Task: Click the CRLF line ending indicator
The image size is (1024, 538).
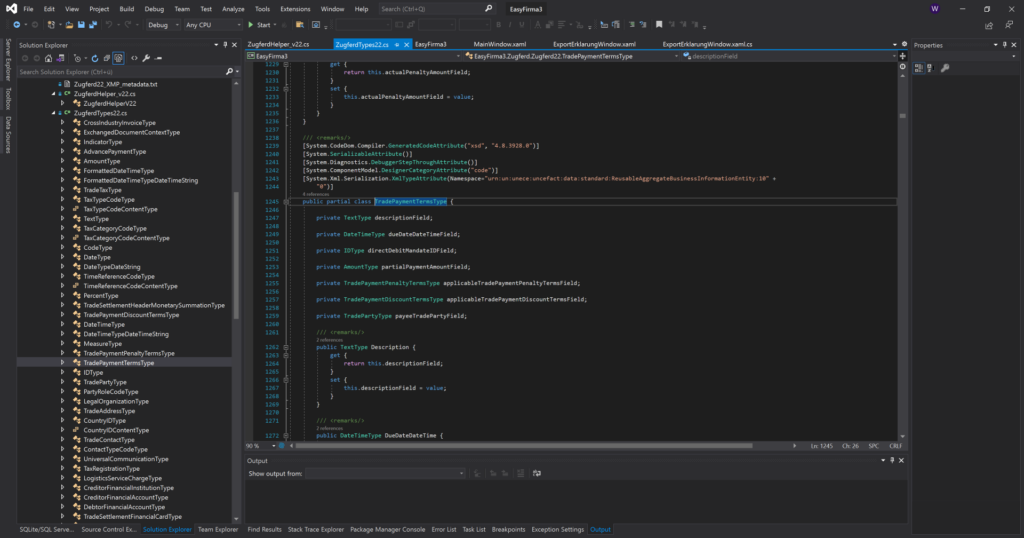Action: click(895, 446)
